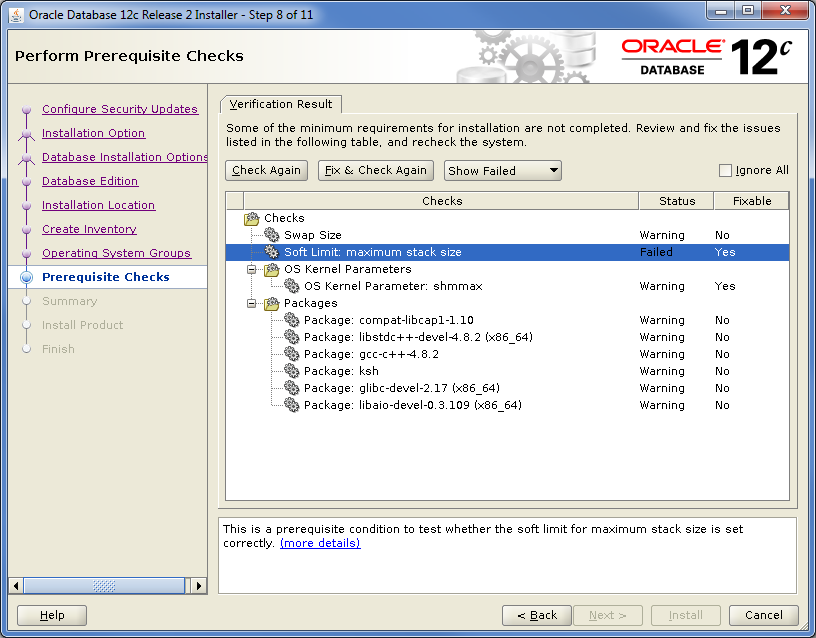Screen dimensions: 816x638
Task: Click the sidebar horizontal scrollbar thumb
Action: point(104,586)
